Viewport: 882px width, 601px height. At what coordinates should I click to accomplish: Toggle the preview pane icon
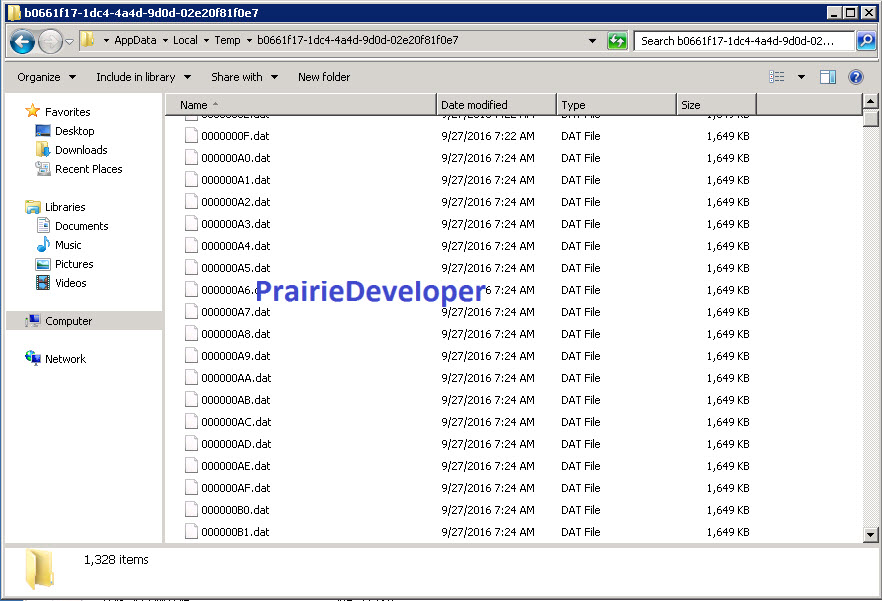827,77
